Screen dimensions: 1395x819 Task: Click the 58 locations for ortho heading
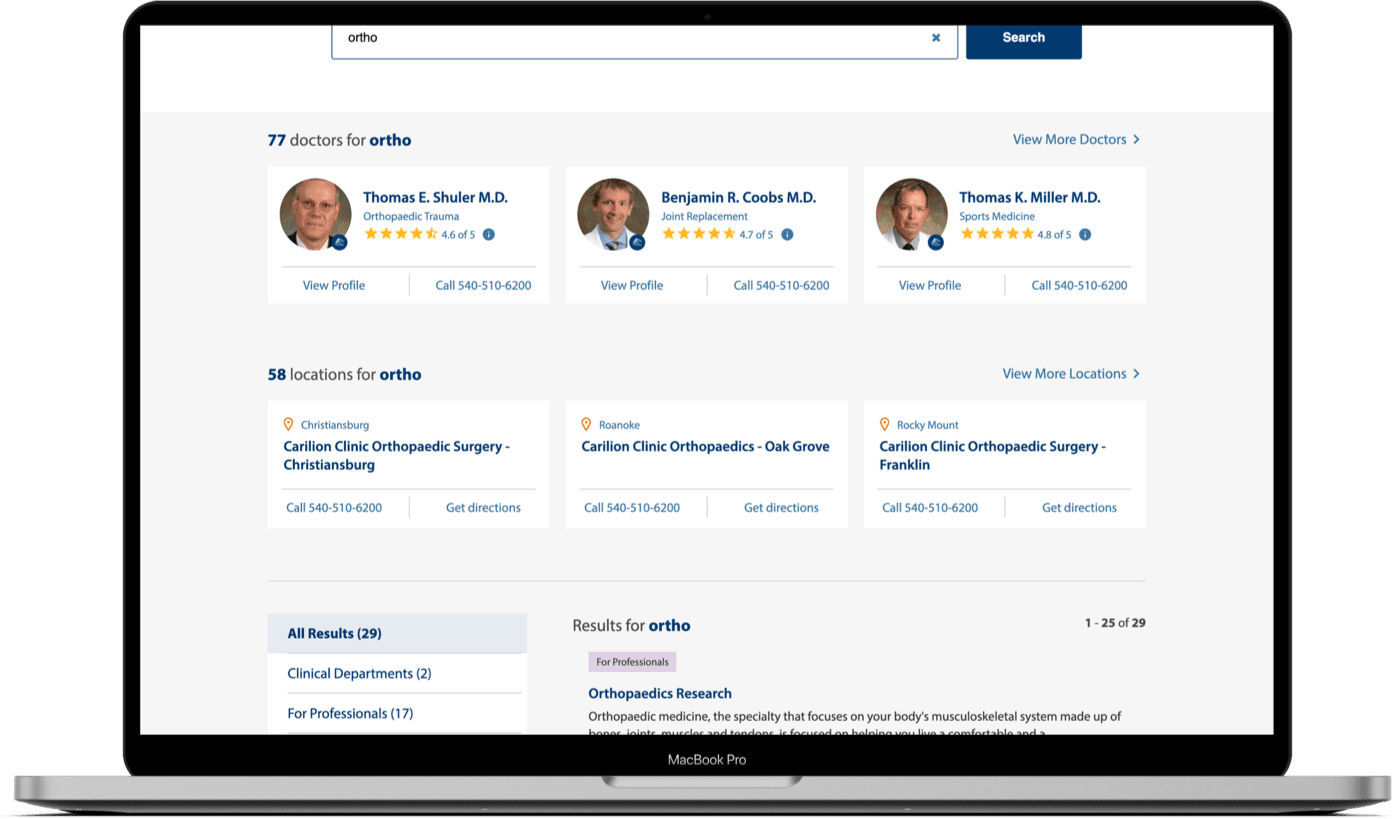click(x=344, y=375)
